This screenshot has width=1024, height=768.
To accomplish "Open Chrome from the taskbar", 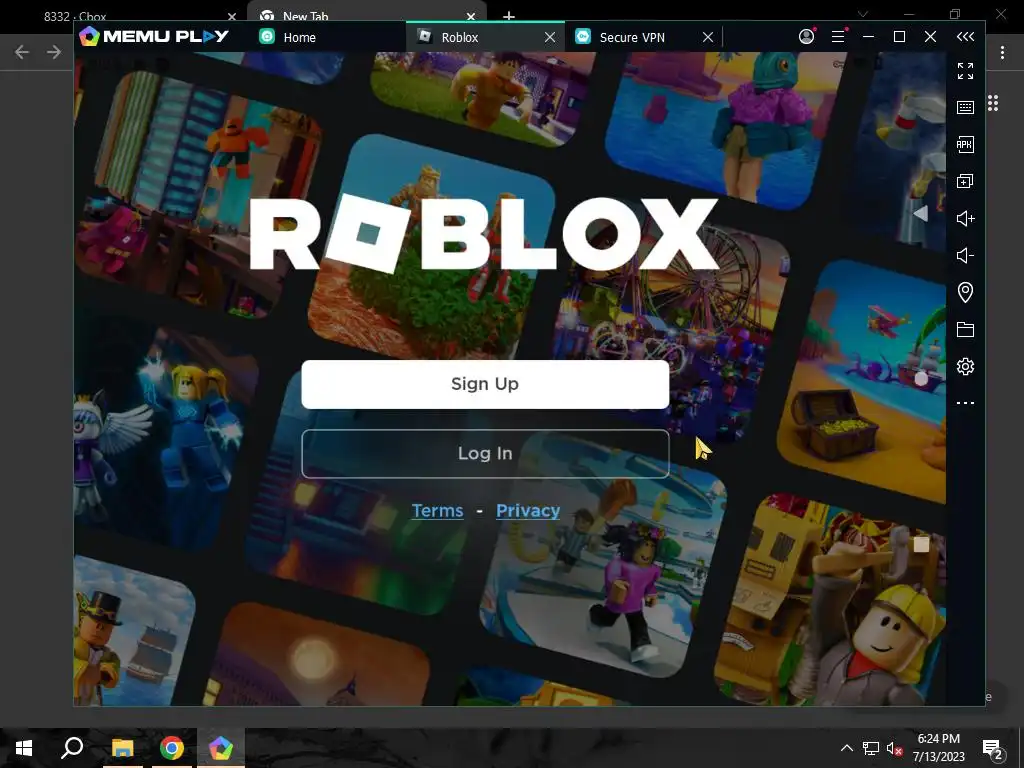I will click(x=172, y=748).
